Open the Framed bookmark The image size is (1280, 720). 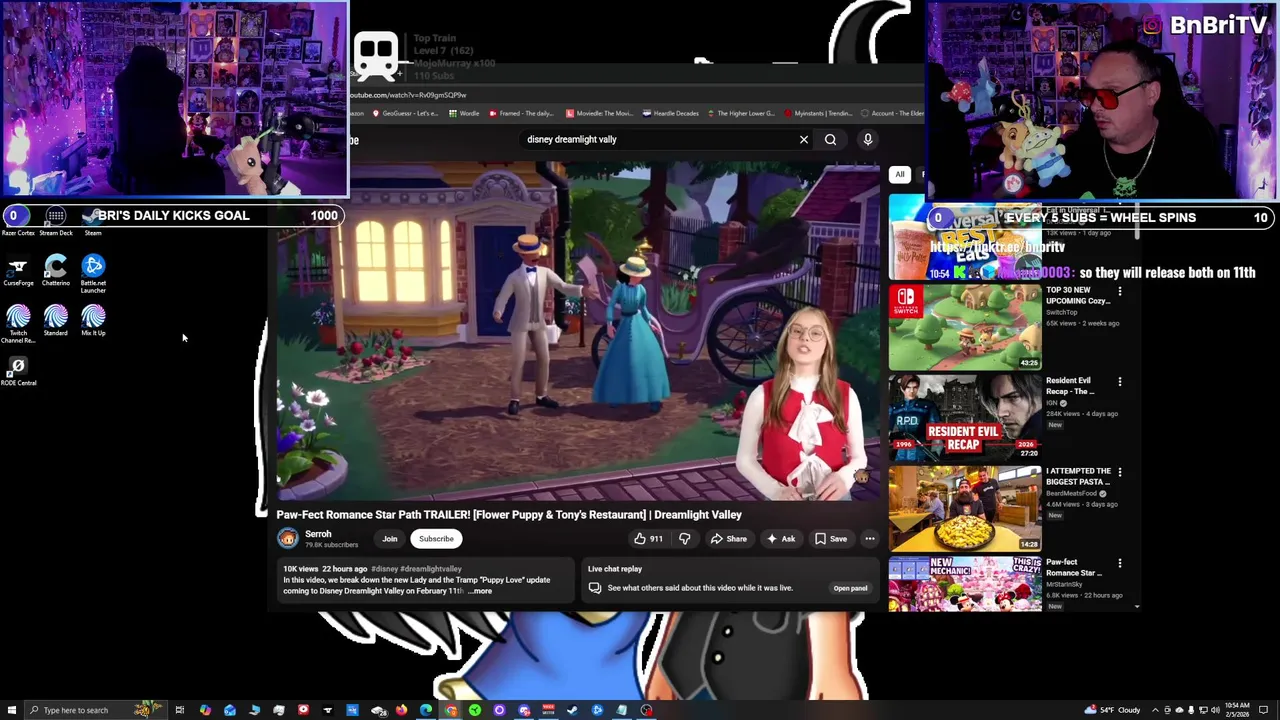tap(520, 113)
